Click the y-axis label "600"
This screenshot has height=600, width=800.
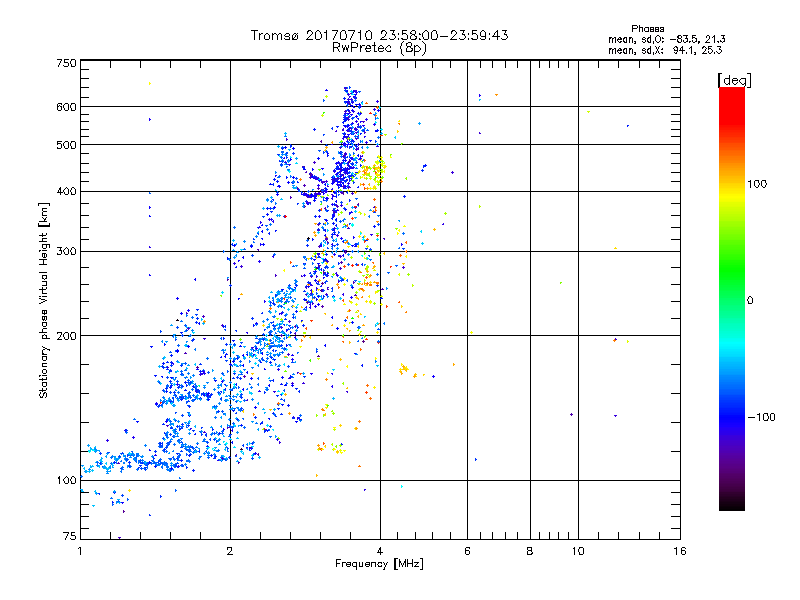tap(66, 107)
